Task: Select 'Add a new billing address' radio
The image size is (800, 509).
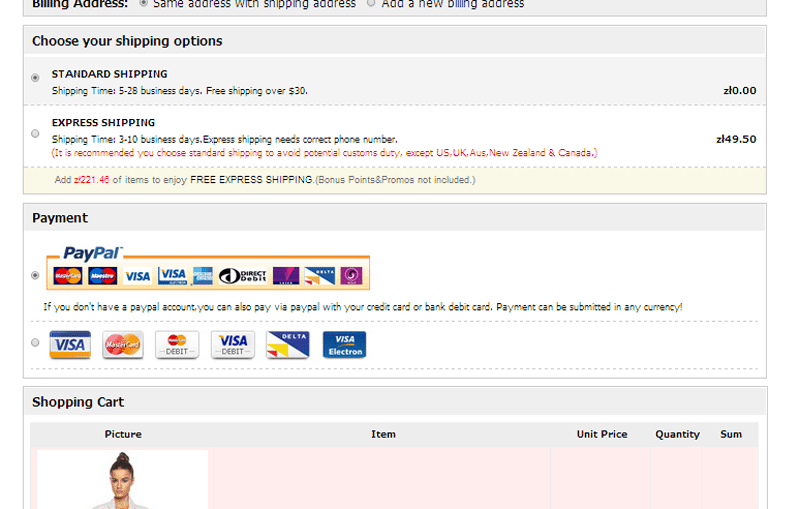Action: click(x=371, y=3)
